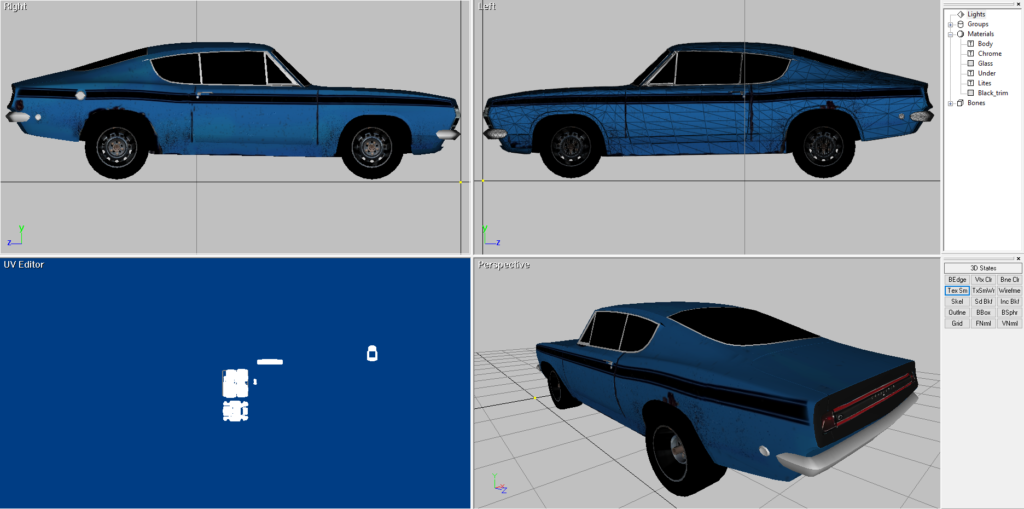
Task: Click the Groups cylinder icon
Action: click(960, 24)
